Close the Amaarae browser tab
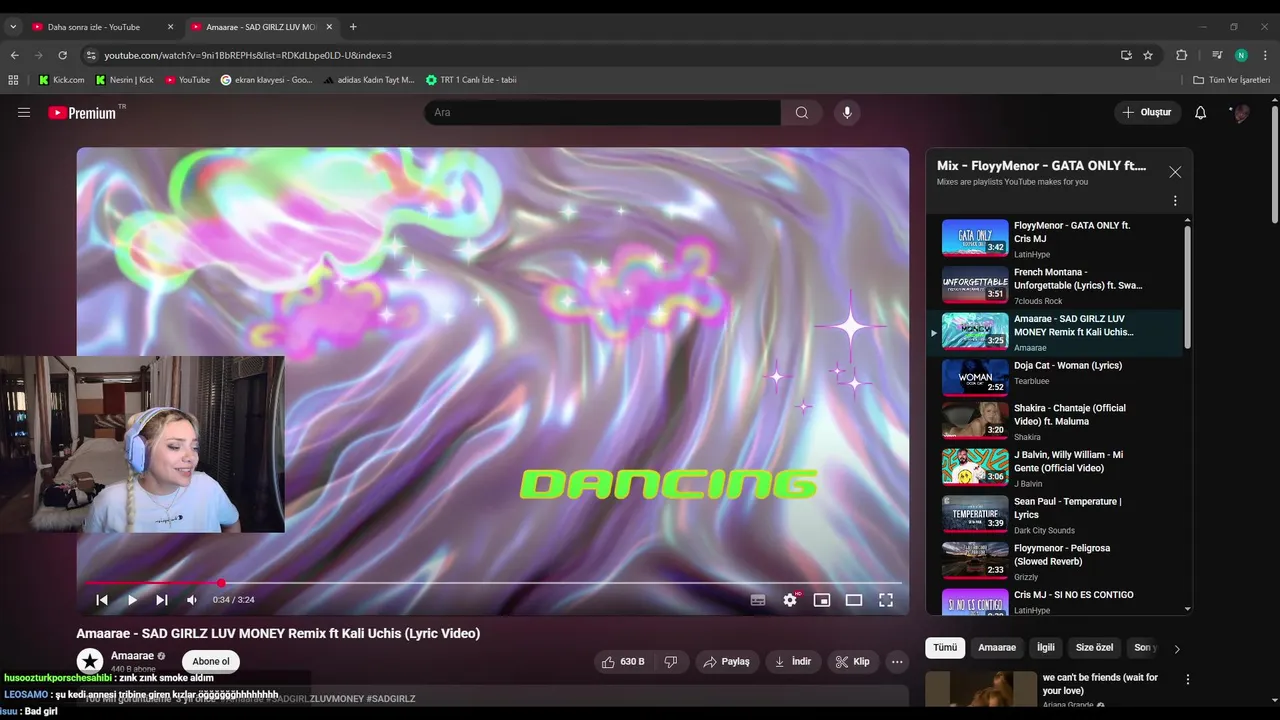Image resolution: width=1280 pixels, height=720 pixels. (329, 27)
